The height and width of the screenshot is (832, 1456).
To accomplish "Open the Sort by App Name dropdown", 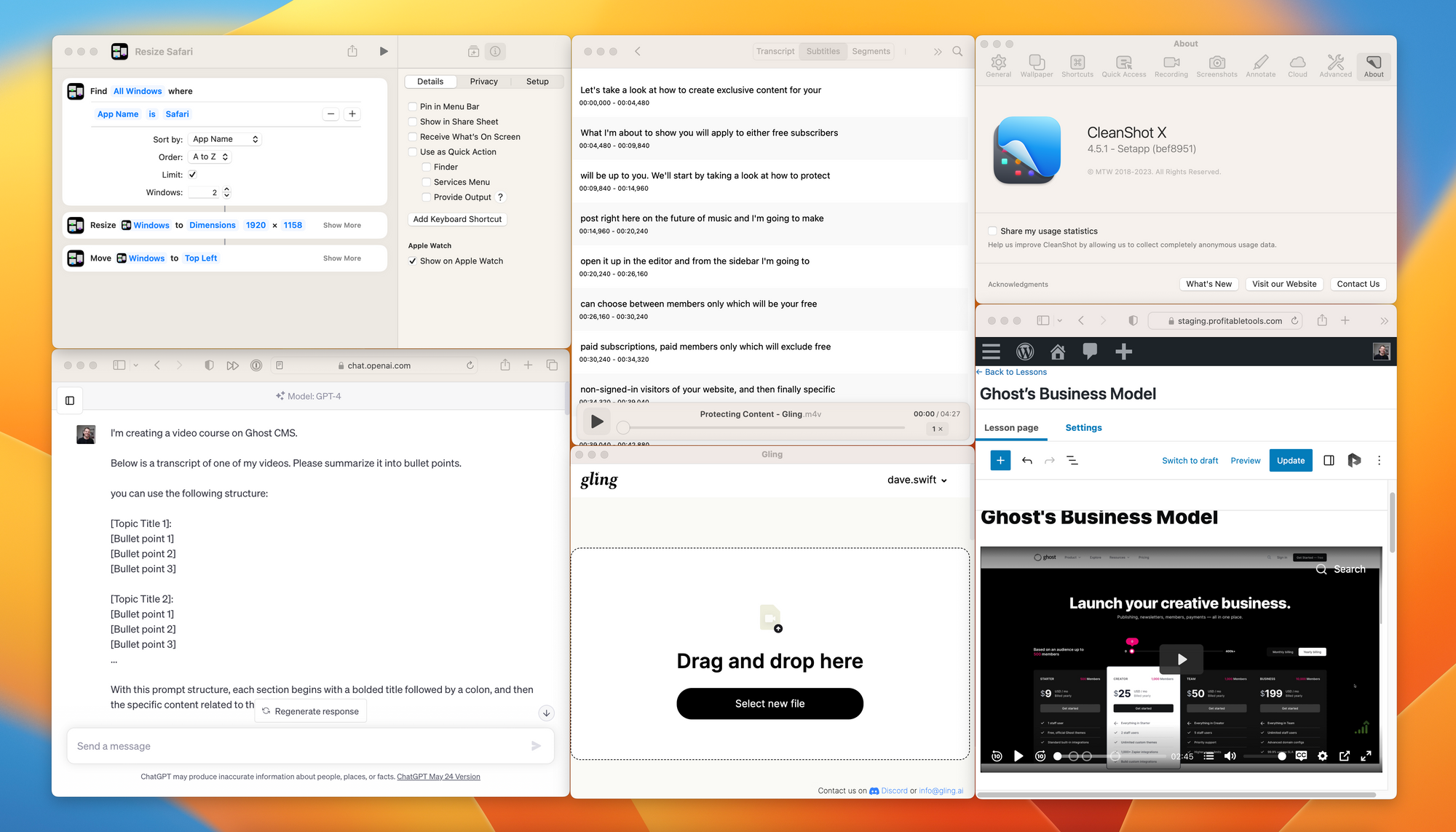I will point(225,139).
